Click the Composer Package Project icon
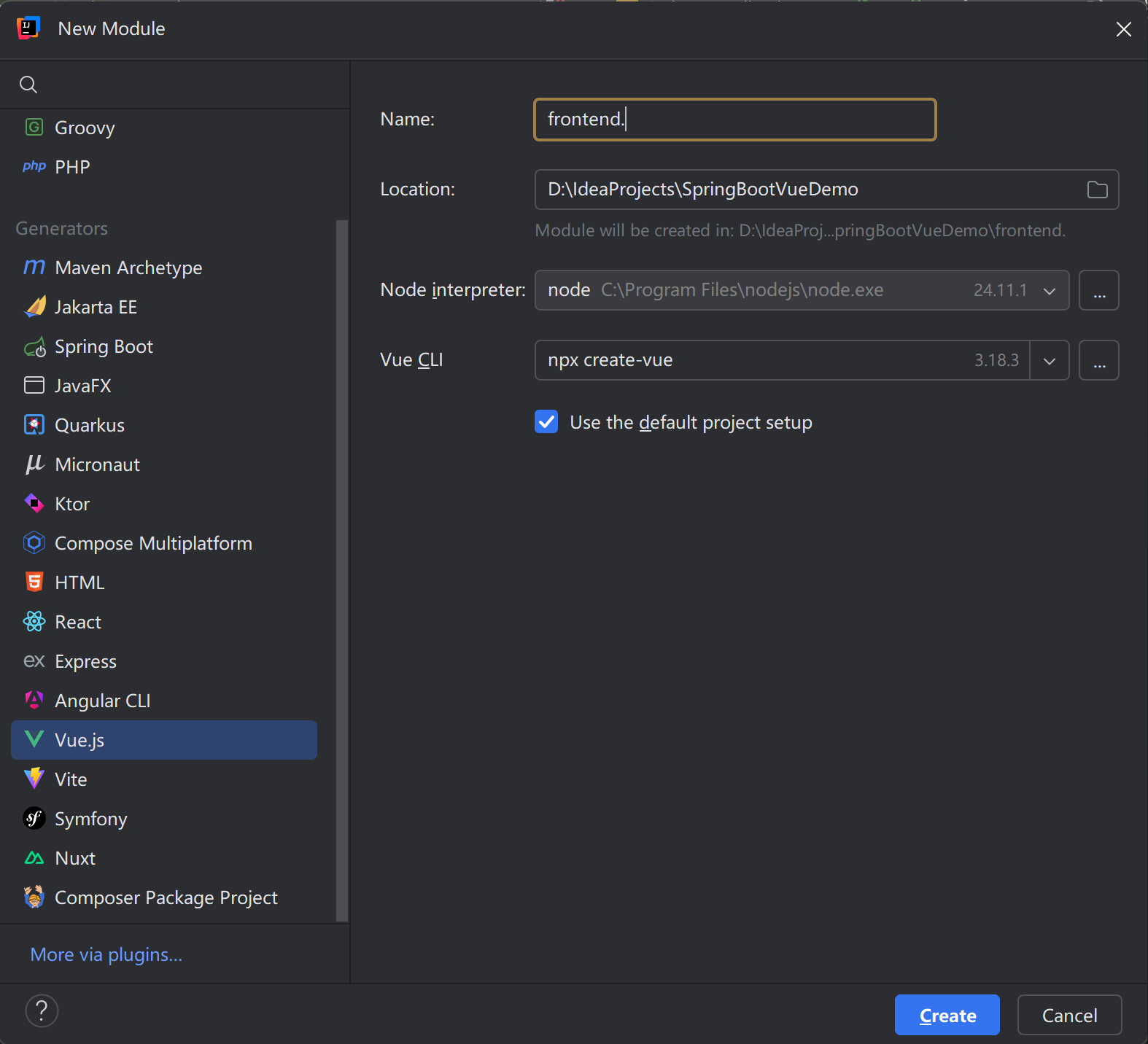 click(34, 897)
